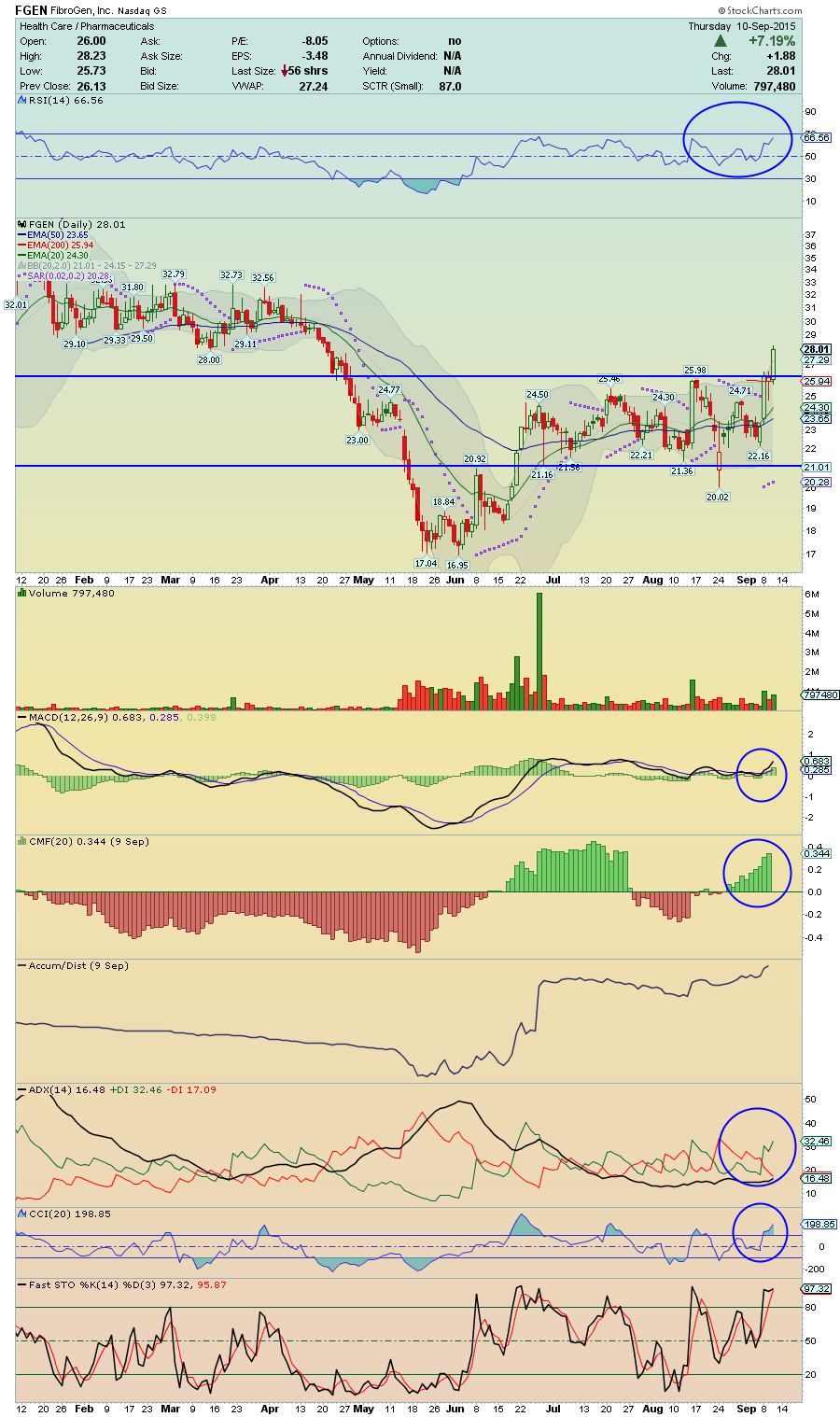Click the EPS value -3.48

point(315,56)
